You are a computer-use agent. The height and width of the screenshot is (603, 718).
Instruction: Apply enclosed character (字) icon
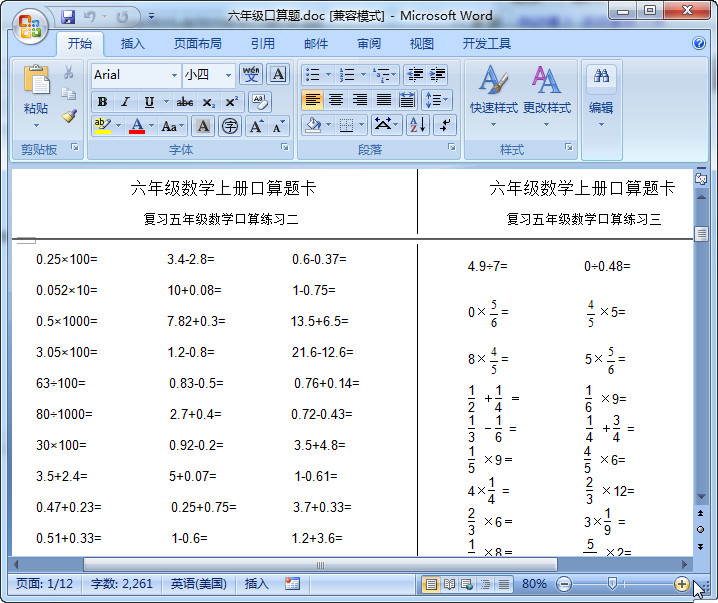[x=230, y=126]
